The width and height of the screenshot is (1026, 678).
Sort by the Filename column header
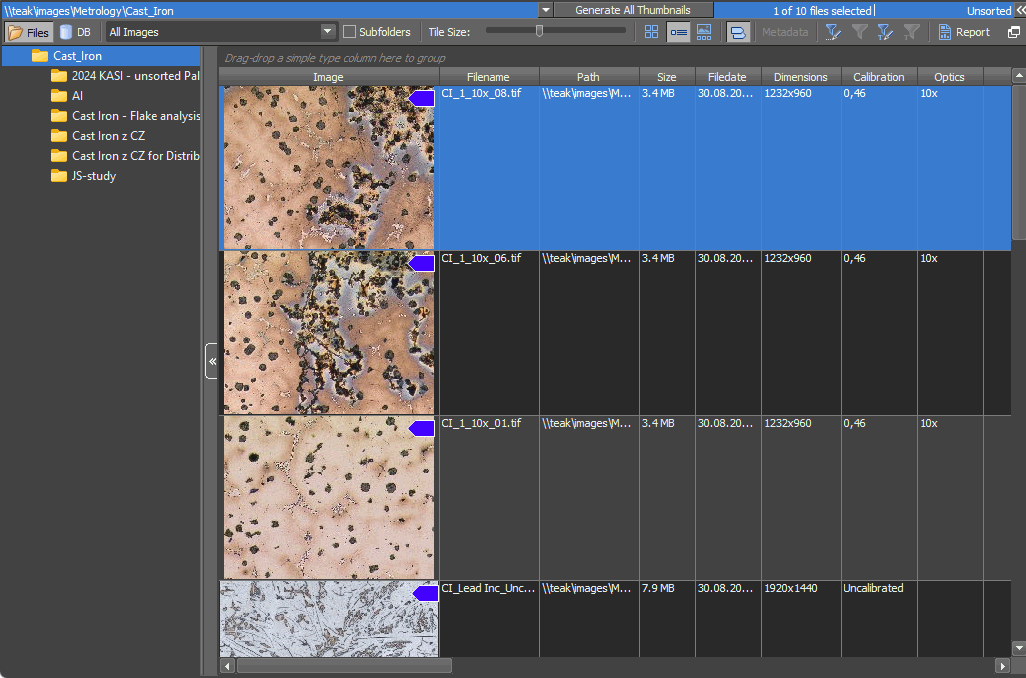coord(488,77)
